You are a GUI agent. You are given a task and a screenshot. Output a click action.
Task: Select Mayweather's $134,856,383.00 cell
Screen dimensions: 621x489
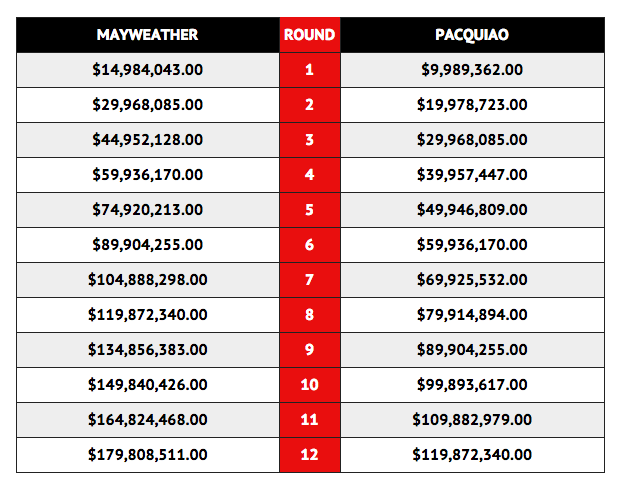pos(148,350)
